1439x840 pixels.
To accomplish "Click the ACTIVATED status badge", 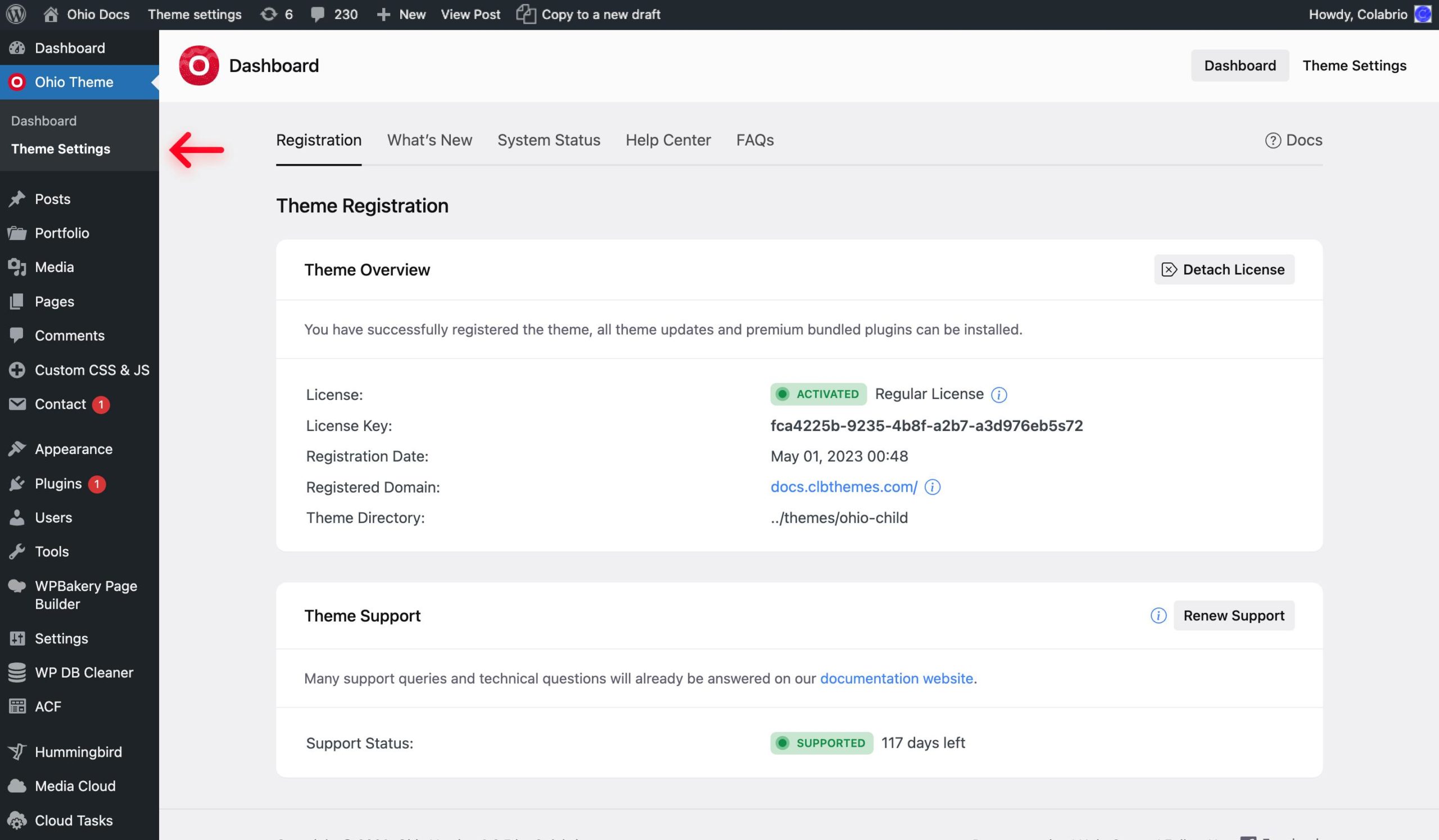I will pos(818,394).
